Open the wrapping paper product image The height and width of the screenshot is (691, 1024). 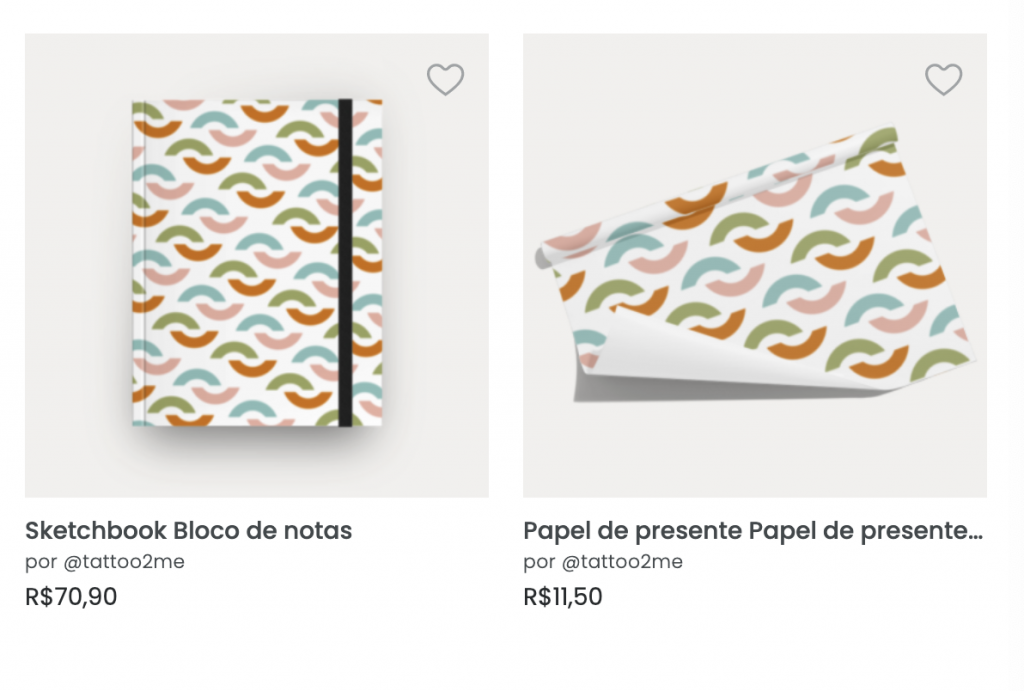pyautogui.click(x=755, y=265)
